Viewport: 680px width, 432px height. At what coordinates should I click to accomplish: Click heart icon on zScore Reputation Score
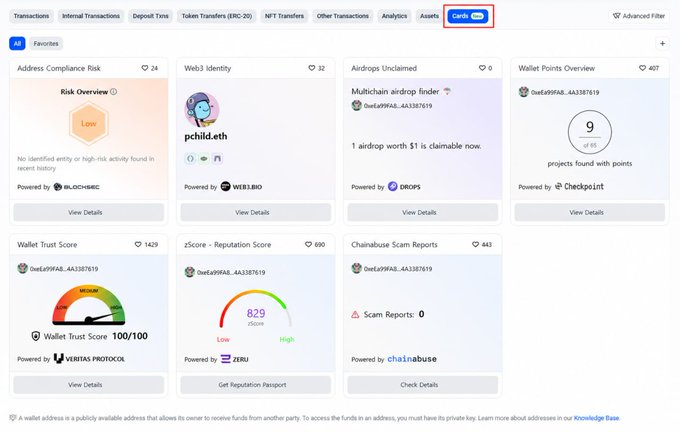(x=308, y=245)
